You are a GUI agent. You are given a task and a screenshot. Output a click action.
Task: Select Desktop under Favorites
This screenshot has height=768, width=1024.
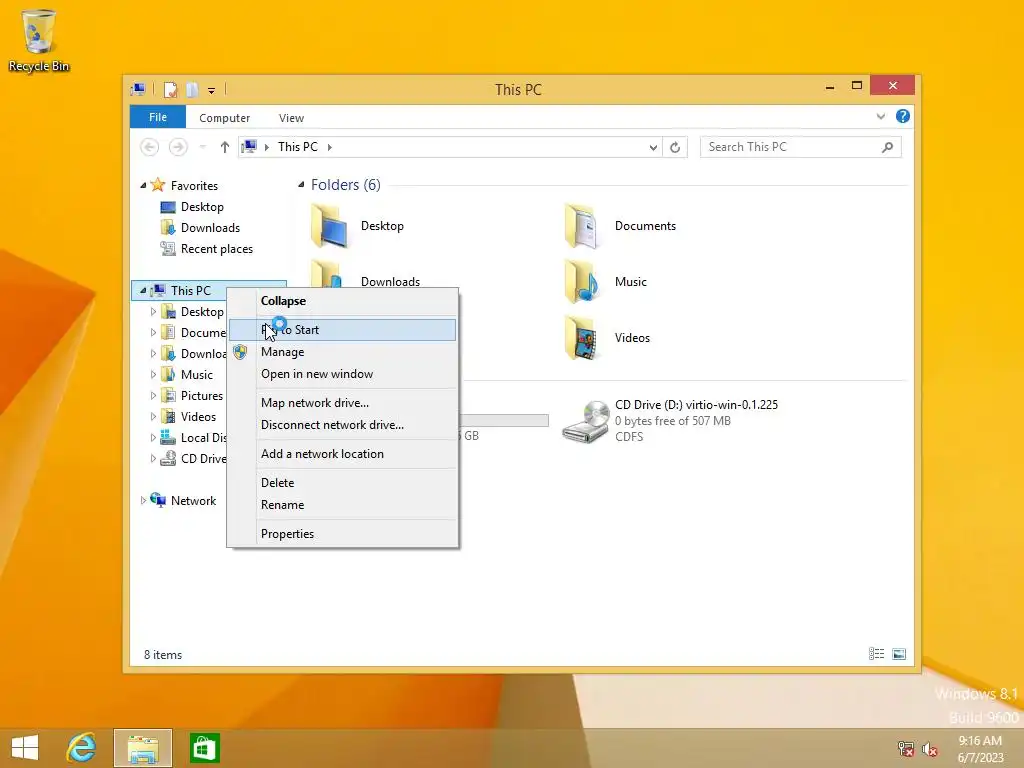[202, 207]
